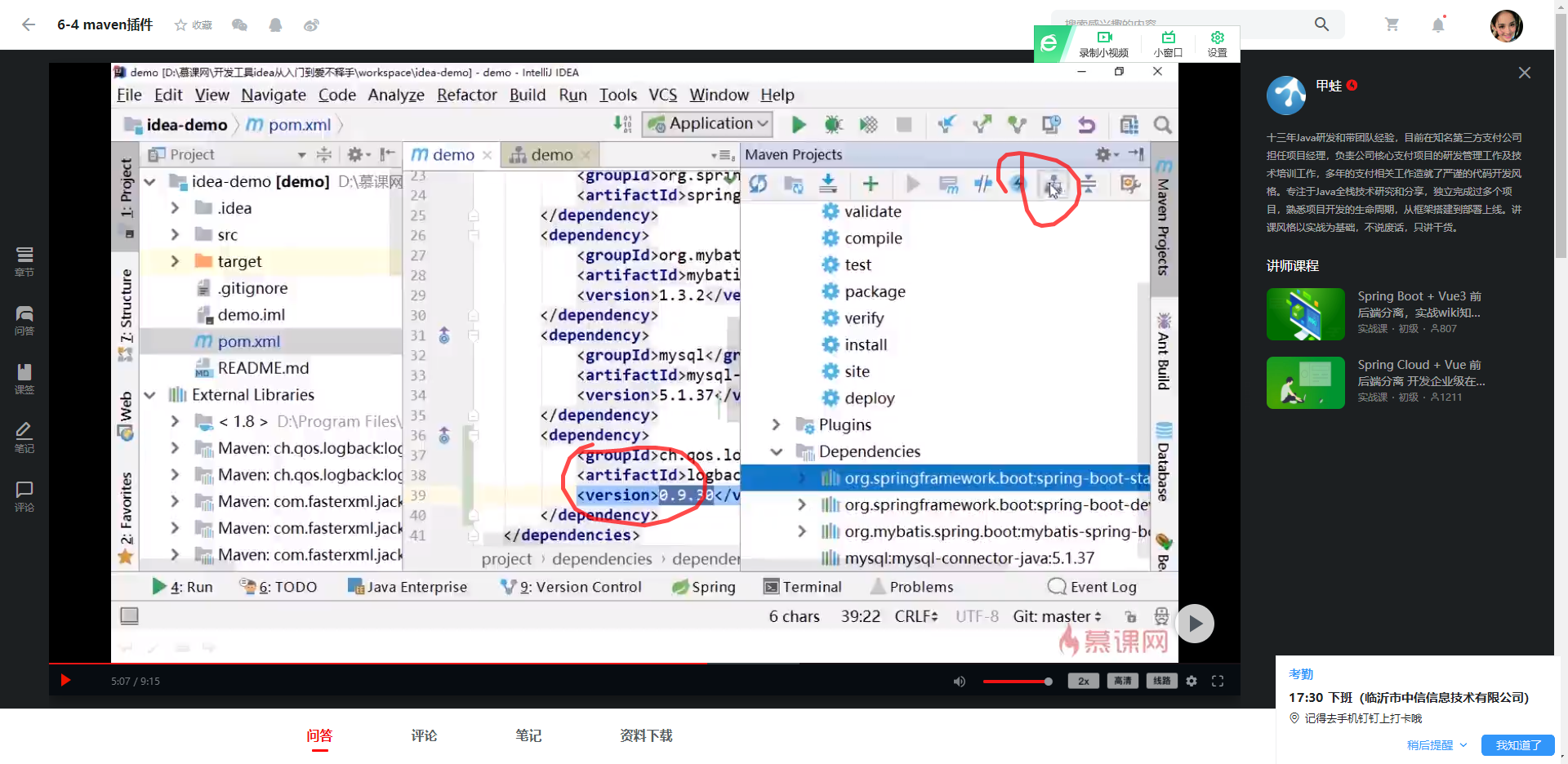1568x764 pixels.
Task: Open the 笔记 notes sidebar icon
Action: coord(24,438)
